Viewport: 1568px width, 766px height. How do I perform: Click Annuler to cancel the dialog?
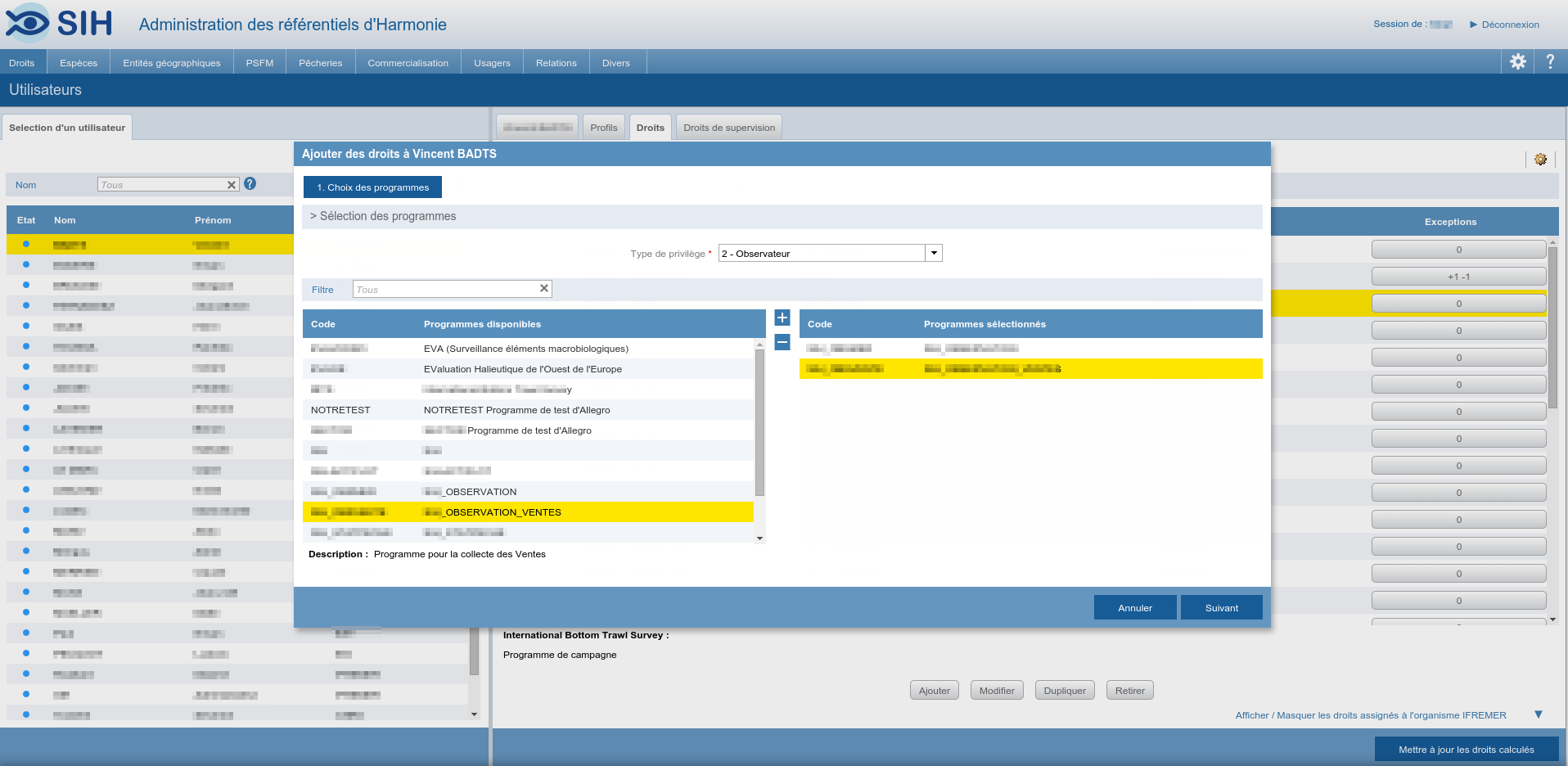pos(1134,608)
